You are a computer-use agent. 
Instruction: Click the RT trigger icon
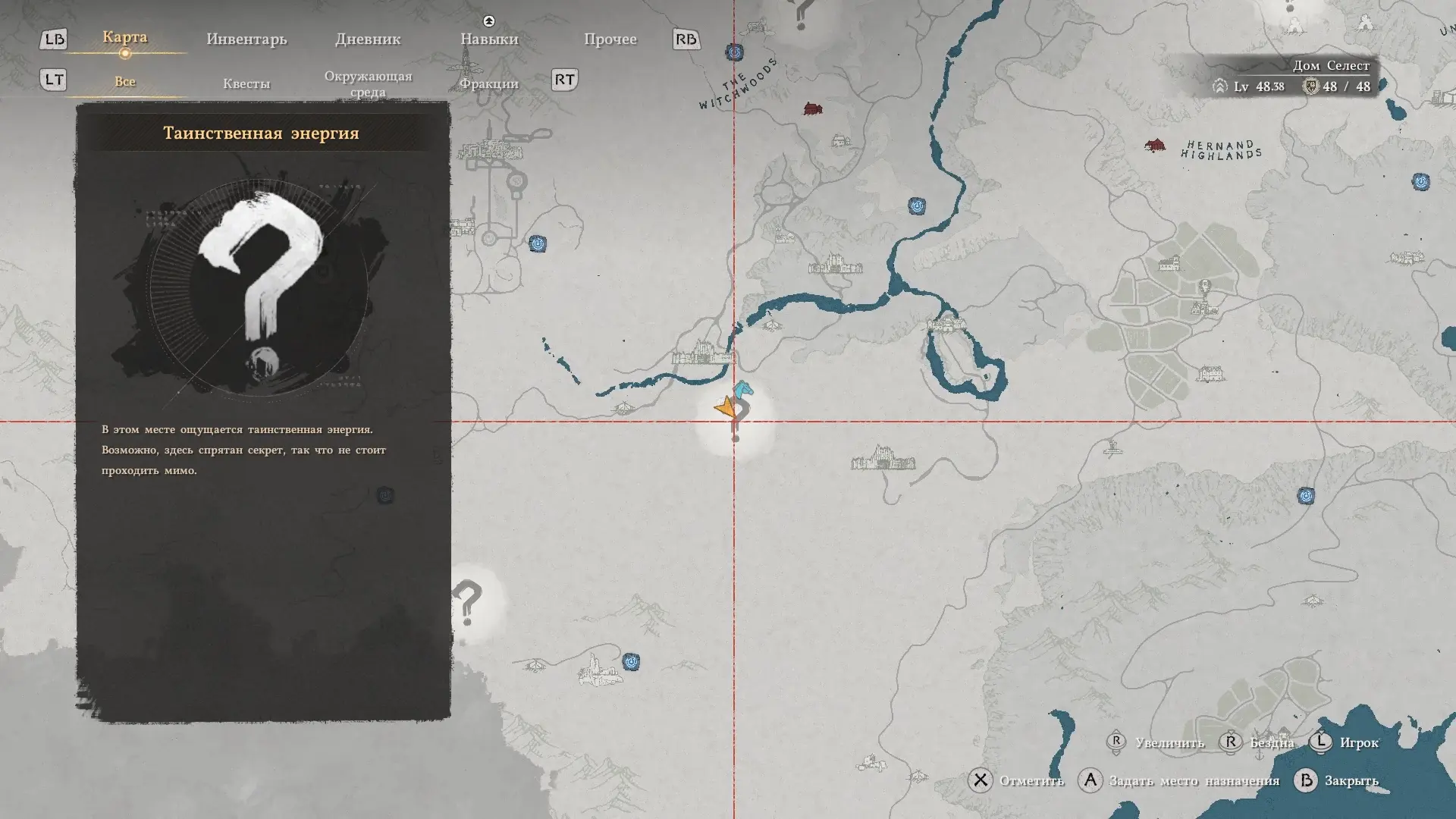(x=564, y=80)
